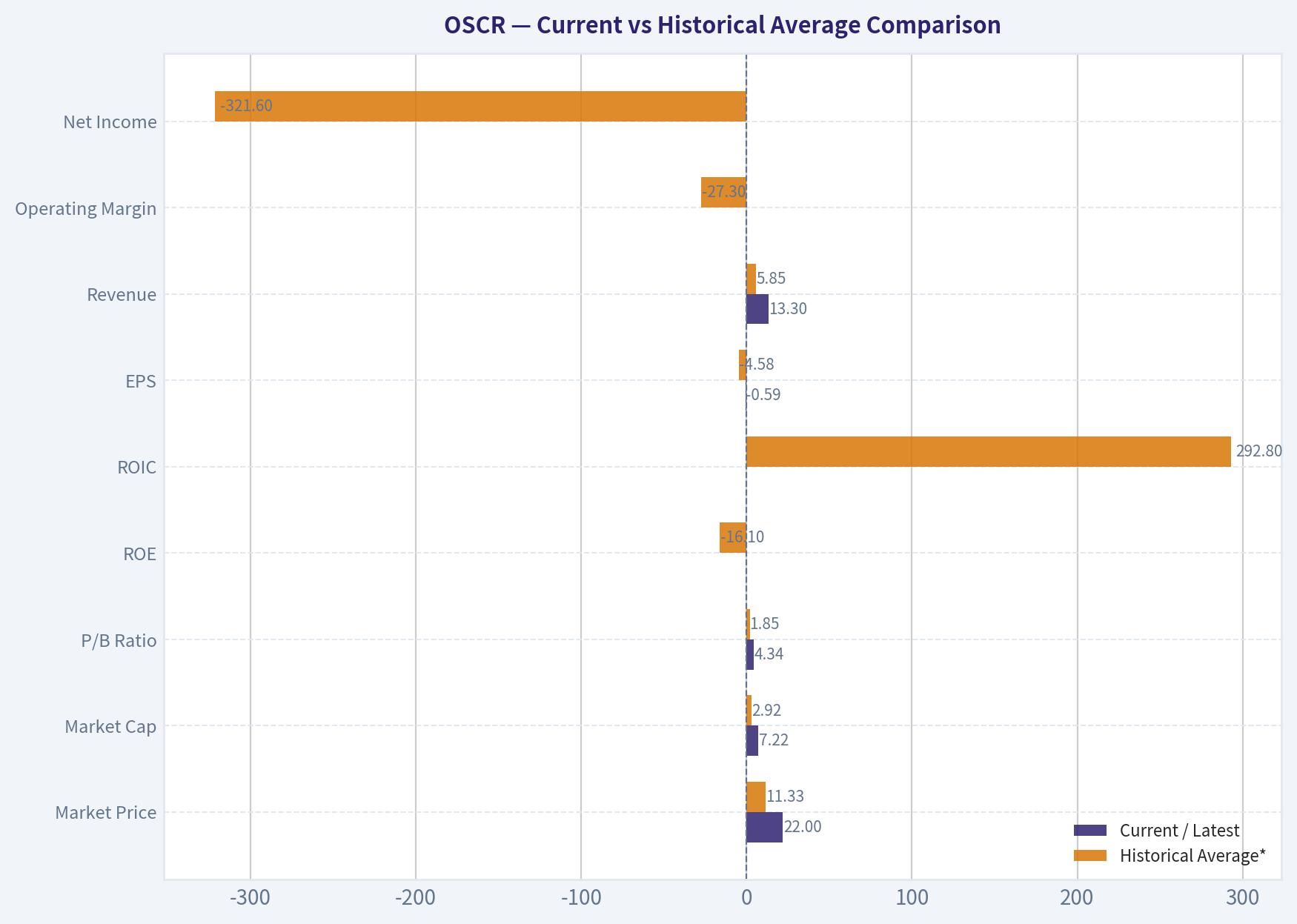Click the 'Historical Average*' legend text
The image size is (1297, 924).
[x=1192, y=856]
